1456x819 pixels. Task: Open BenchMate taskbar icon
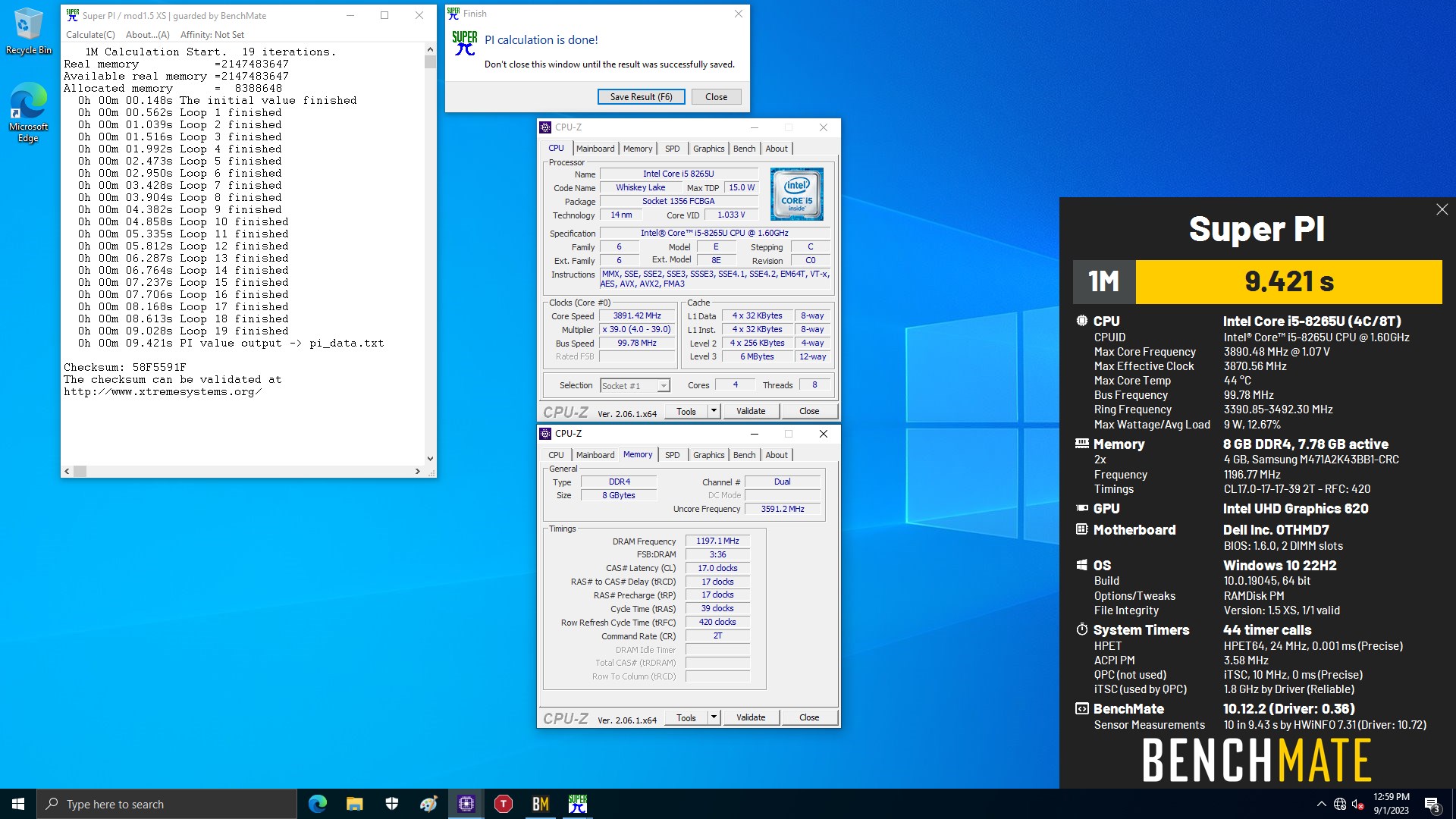[x=541, y=804]
